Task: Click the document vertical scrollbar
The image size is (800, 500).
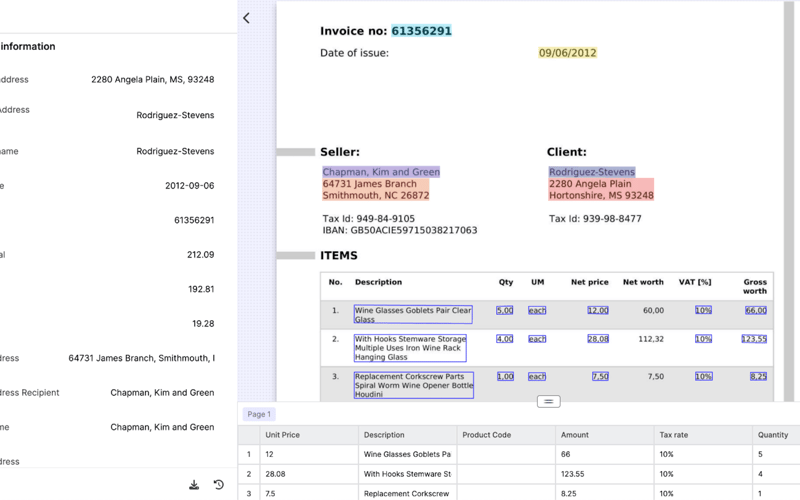Action: click(789, 201)
